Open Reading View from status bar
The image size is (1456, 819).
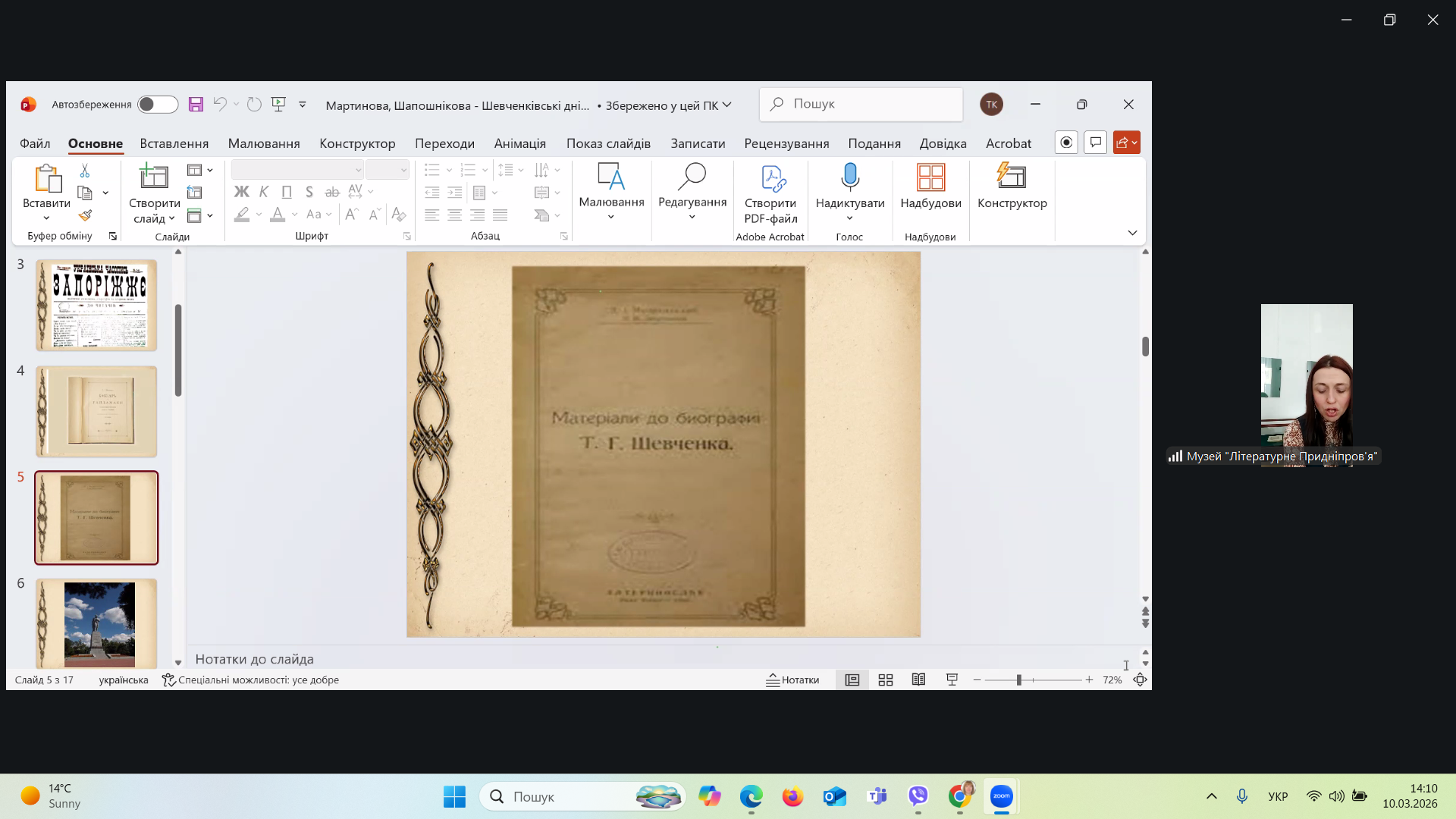coord(918,680)
